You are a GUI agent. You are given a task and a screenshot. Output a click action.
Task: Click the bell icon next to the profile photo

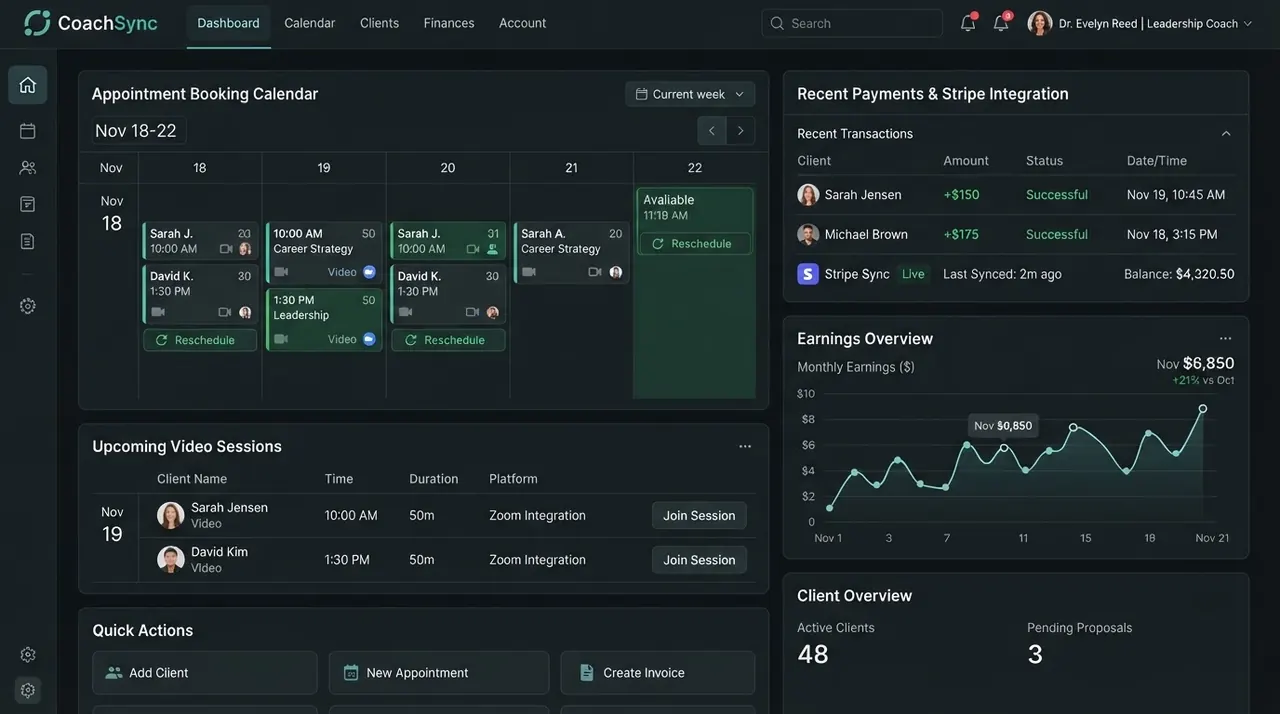(x=1001, y=23)
